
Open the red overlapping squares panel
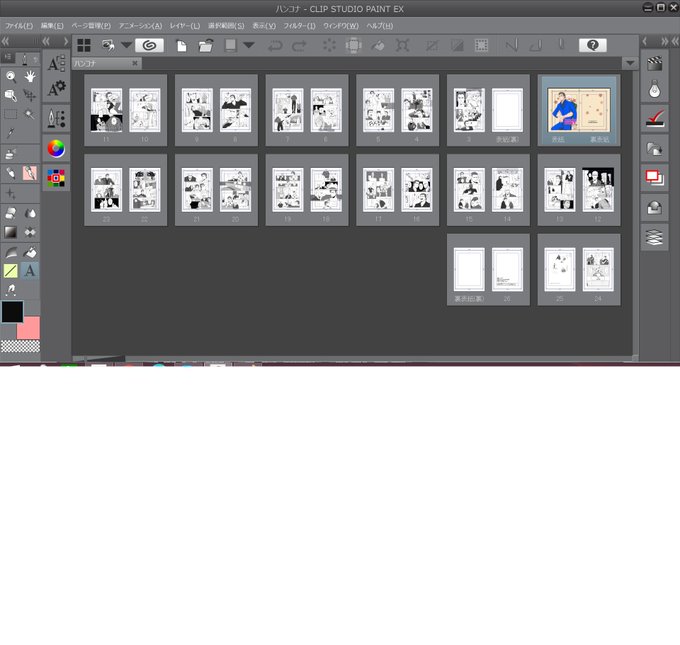tap(654, 178)
